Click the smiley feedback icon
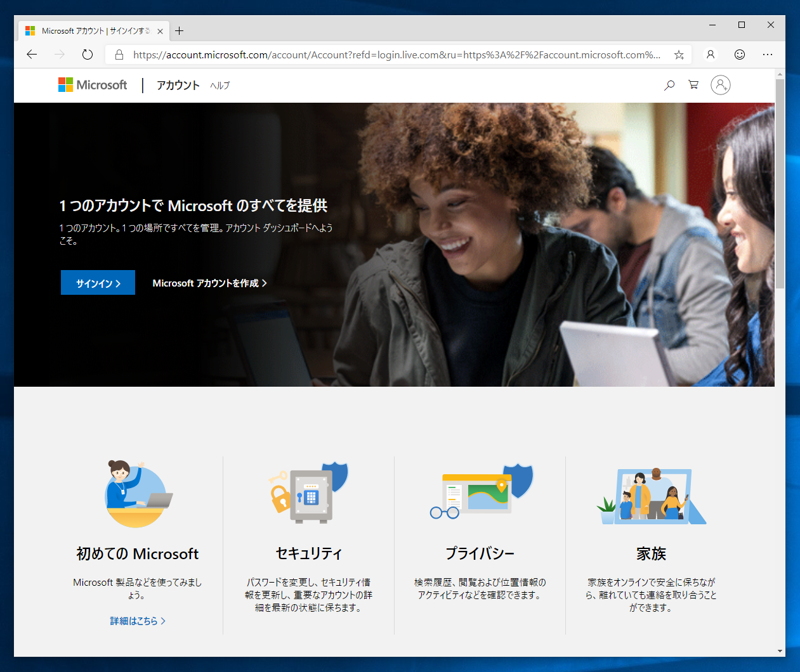The image size is (800, 672). pyautogui.click(x=739, y=55)
